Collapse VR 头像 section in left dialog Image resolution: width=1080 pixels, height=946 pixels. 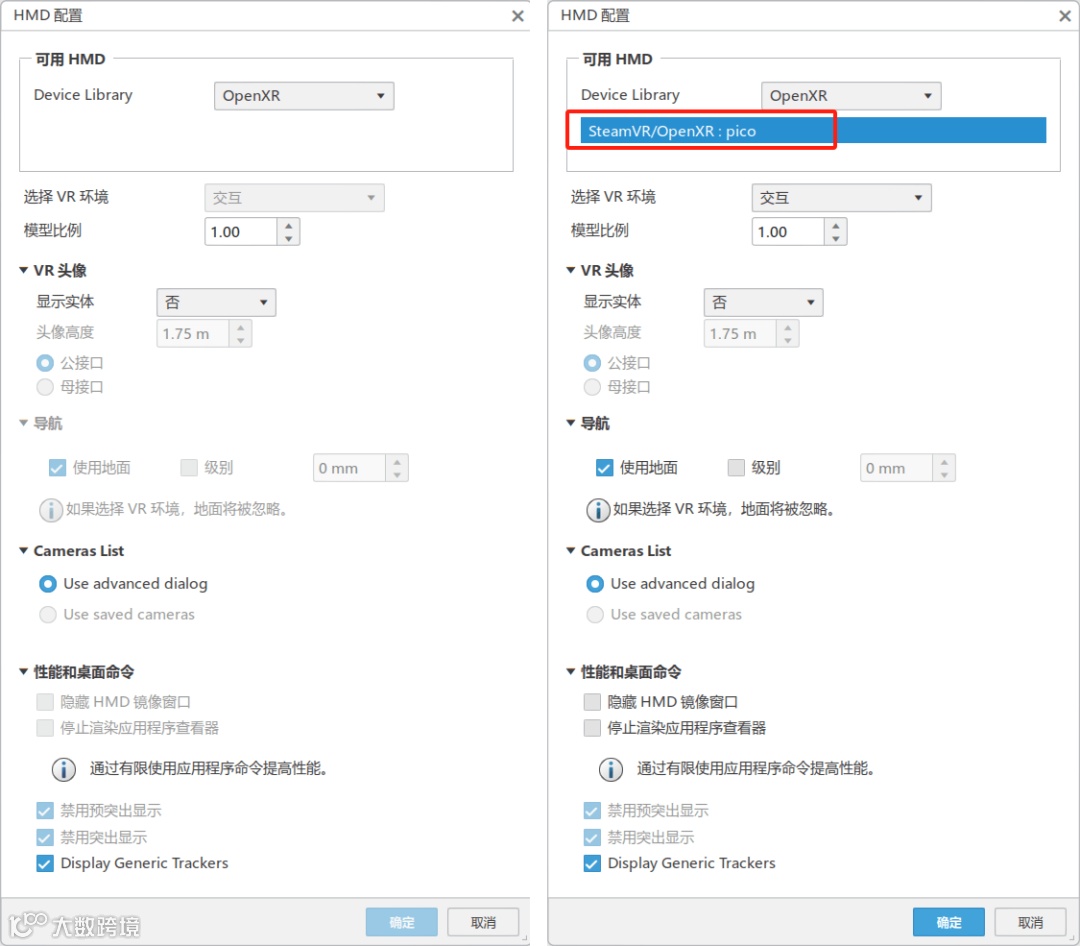23,270
